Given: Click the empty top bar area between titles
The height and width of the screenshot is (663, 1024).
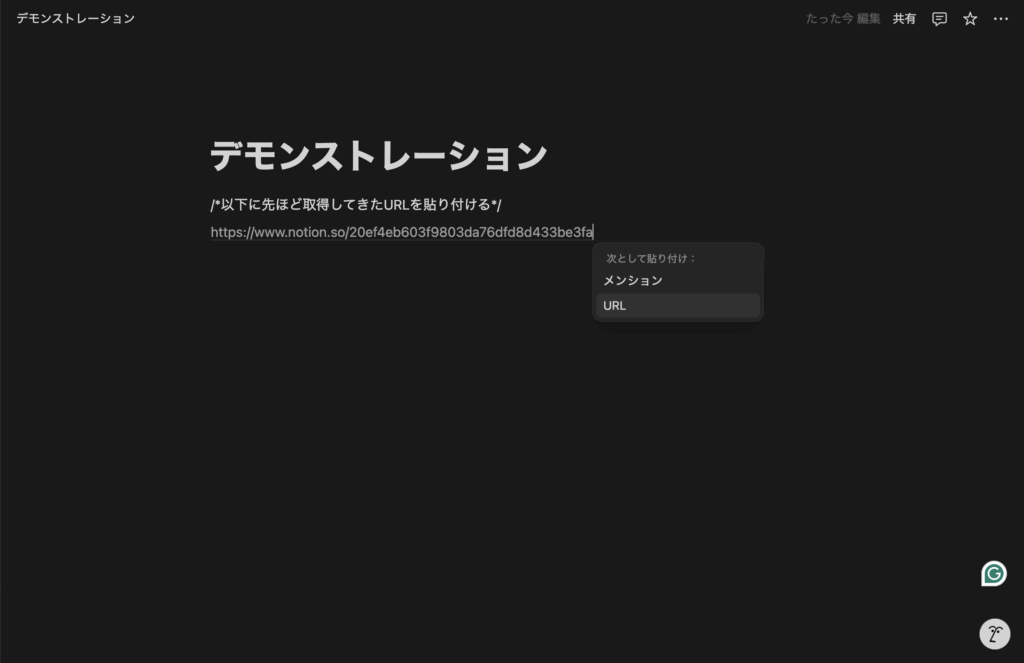Looking at the screenshot, I should (x=450, y=19).
